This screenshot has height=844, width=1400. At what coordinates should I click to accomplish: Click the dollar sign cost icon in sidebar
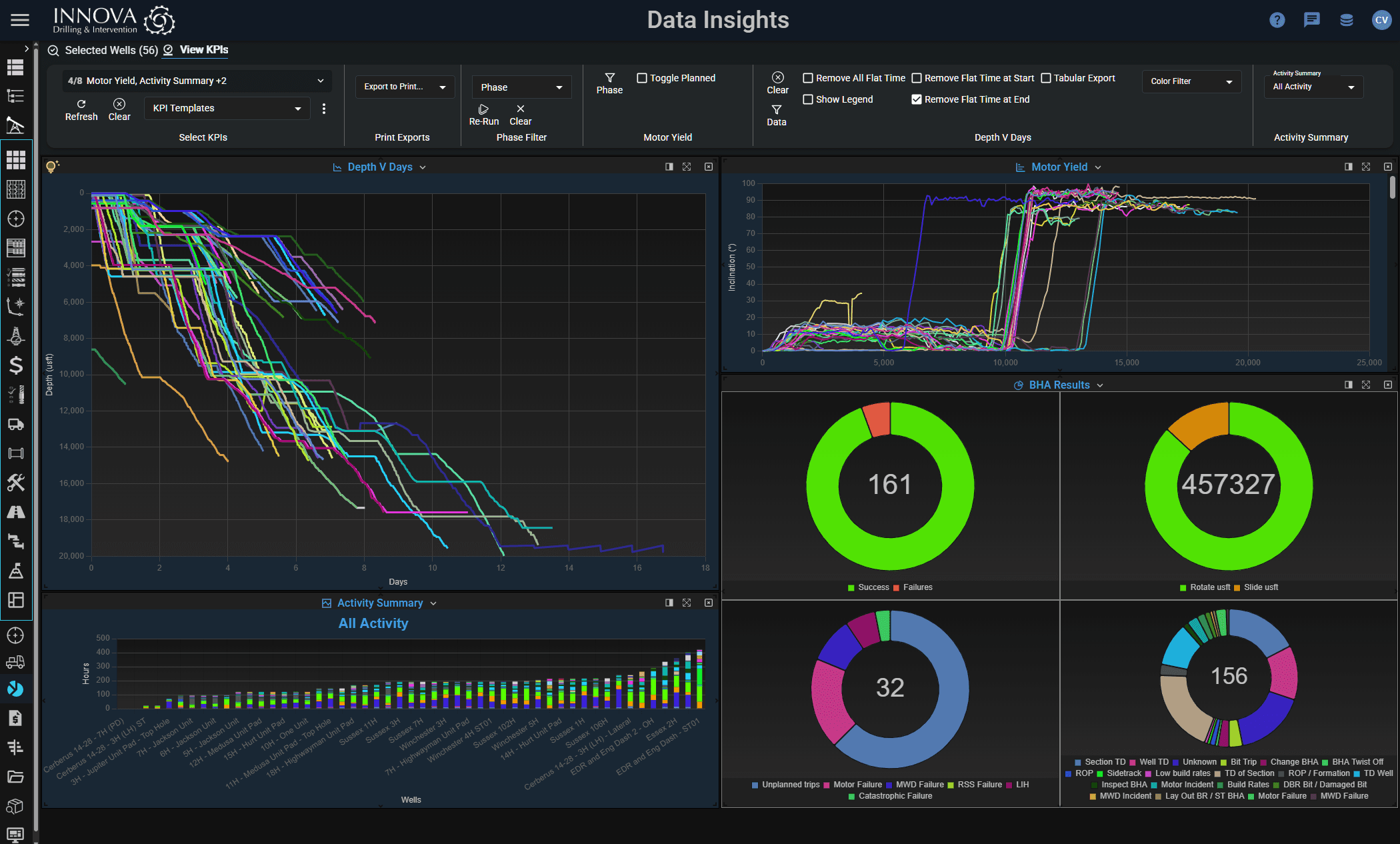click(16, 365)
